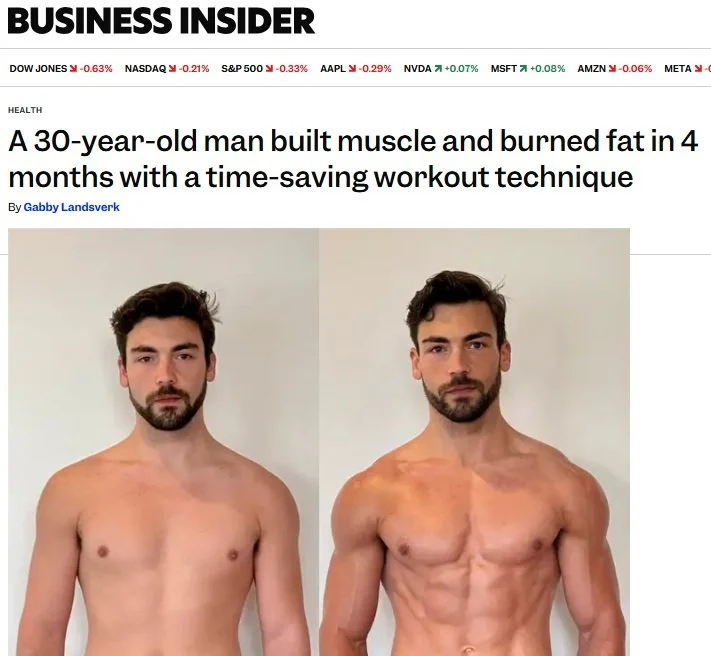711x656 pixels.
Task: Open the AMZN -0.06% quote
Action: (614, 68)
